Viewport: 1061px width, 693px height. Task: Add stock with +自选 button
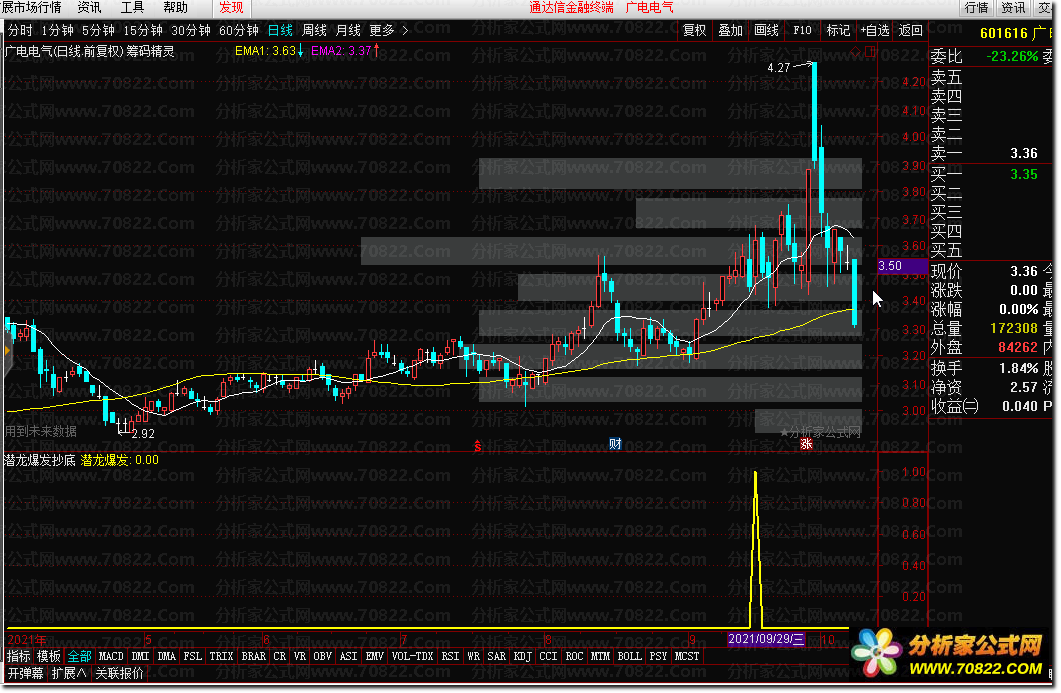tap(874, 30)
